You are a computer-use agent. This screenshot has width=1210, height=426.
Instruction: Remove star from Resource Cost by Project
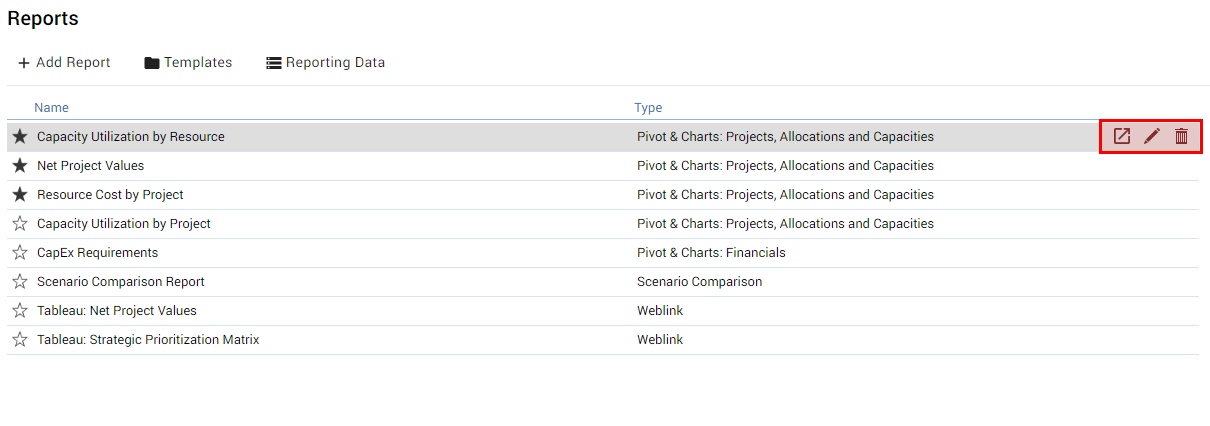(20, 194)
